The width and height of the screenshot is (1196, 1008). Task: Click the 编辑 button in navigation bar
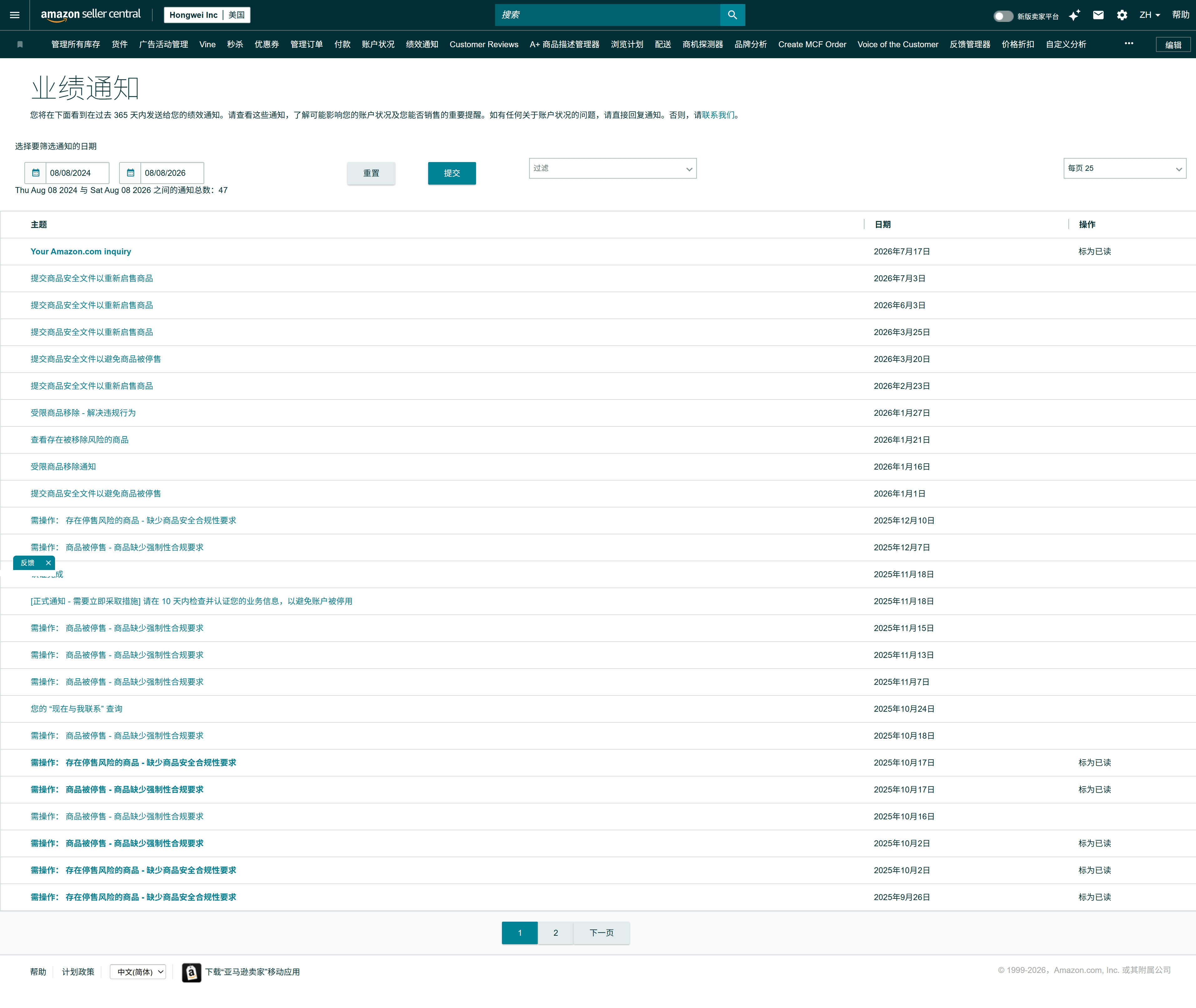tap(1173, 44)
